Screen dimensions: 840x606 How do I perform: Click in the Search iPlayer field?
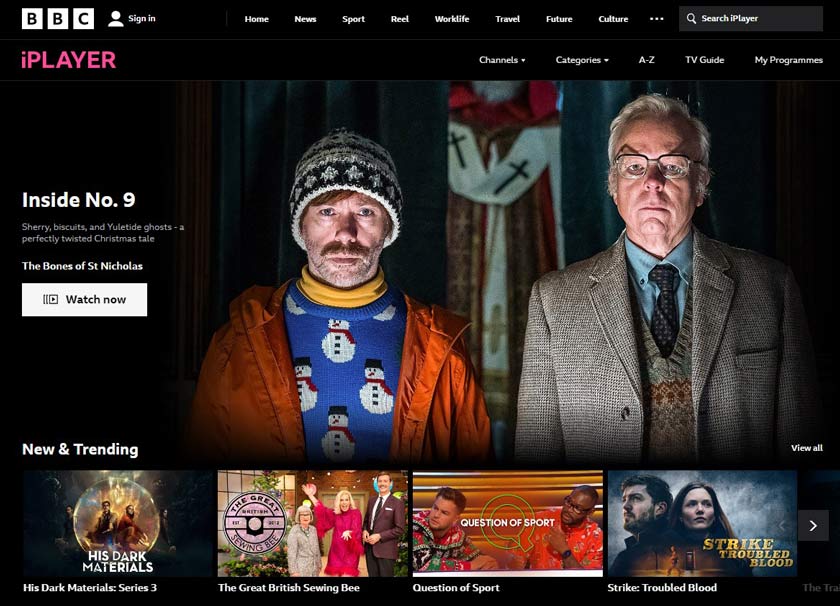point(758,19)
